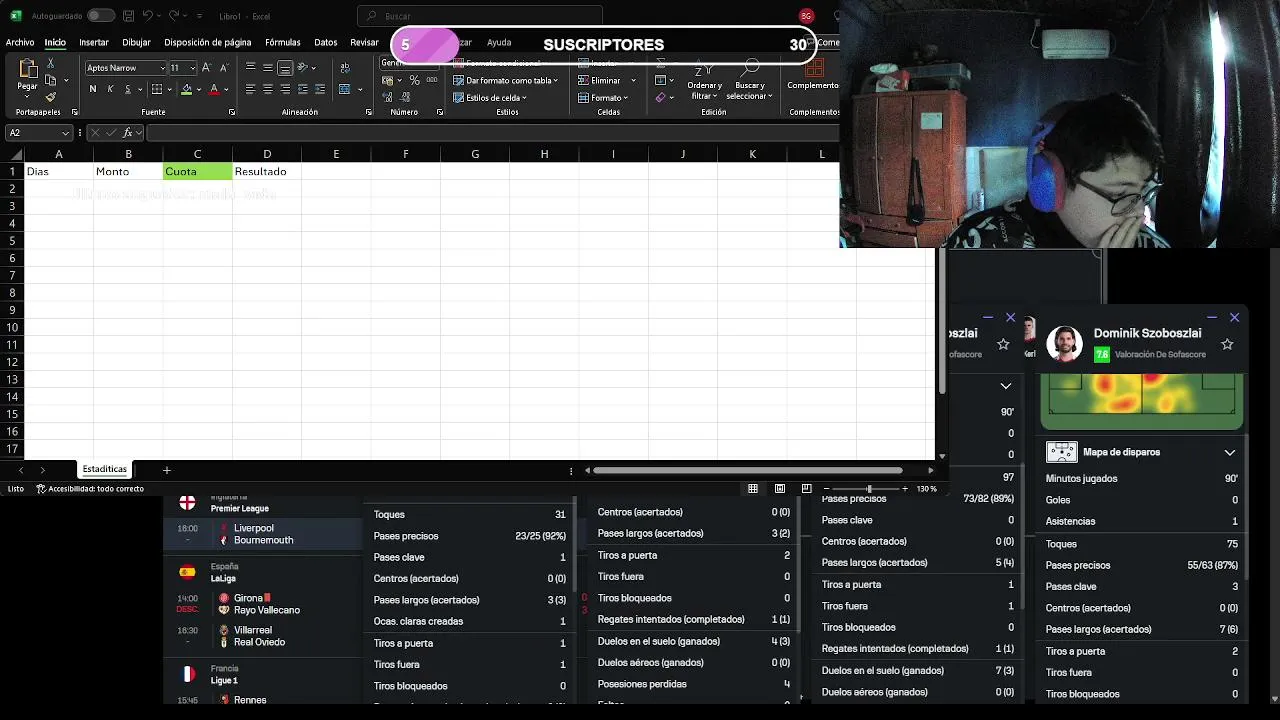Adjust the zoom slider in status bar
Screen dimensions: 1280x720
[x=868, y=489]
